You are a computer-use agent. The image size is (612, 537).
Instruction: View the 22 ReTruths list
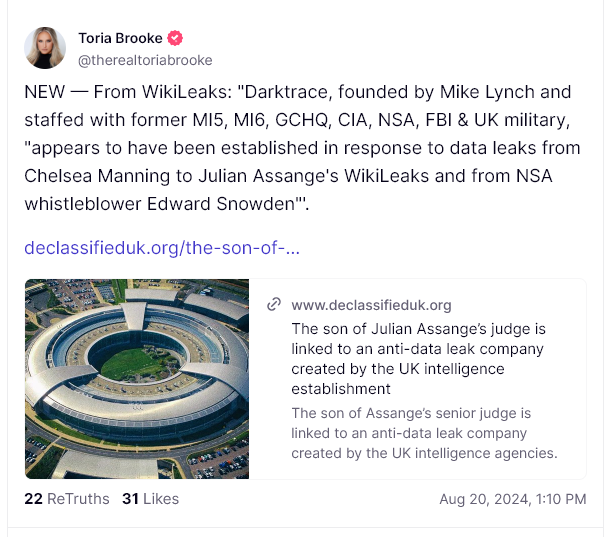66,498
